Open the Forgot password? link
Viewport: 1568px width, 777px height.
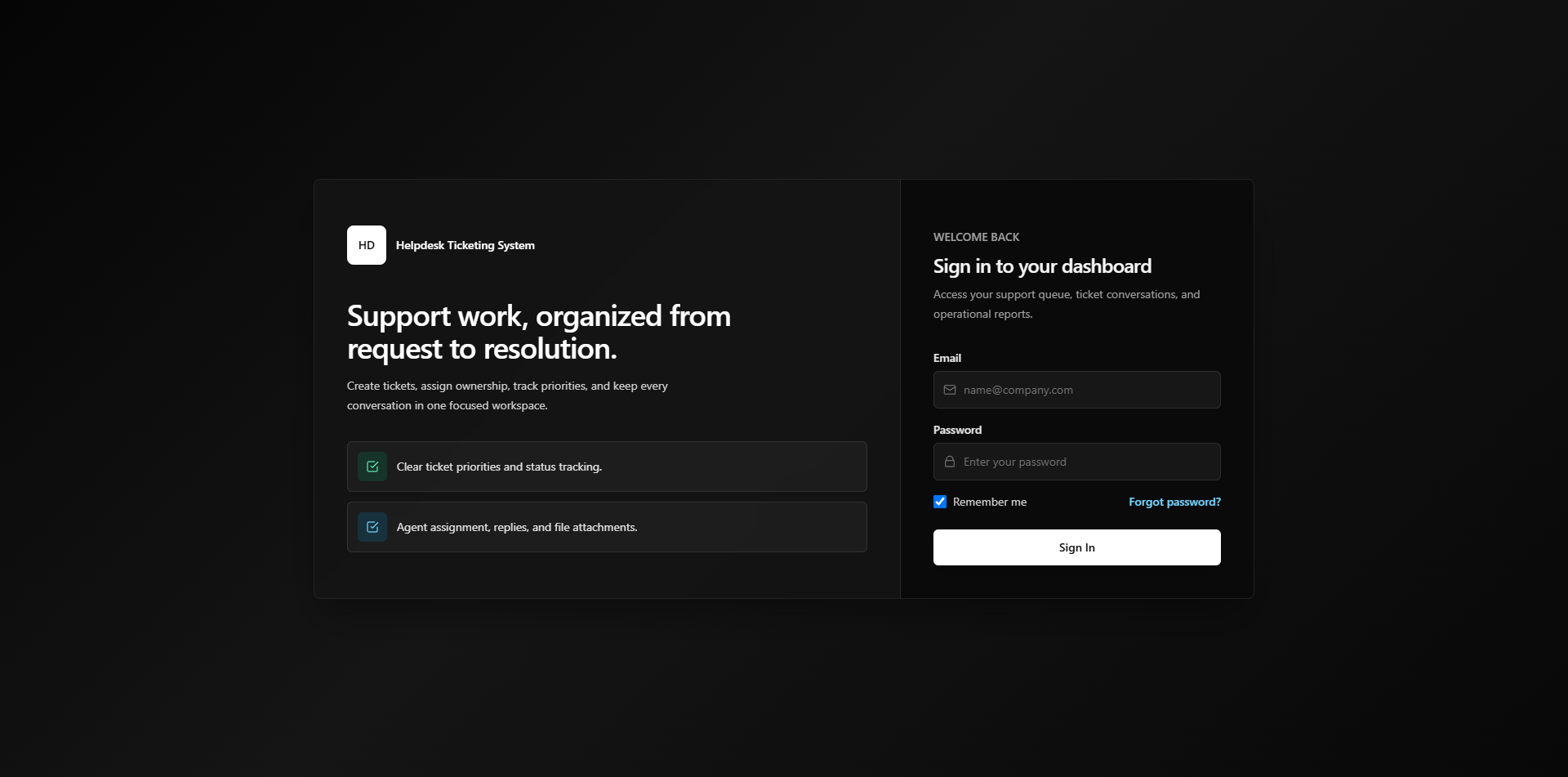tap(1174, 502)
